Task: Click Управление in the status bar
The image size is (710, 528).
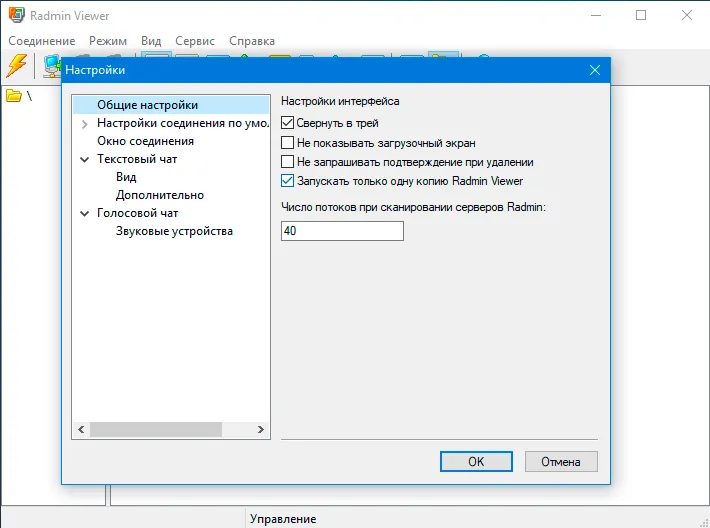Action: tap(283, 519)
